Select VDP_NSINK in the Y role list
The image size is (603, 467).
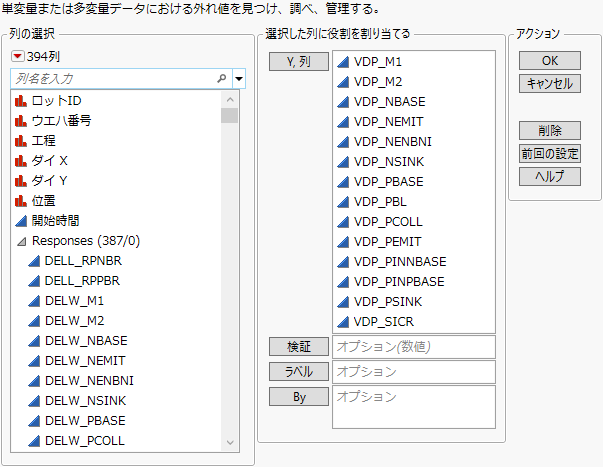pos(389,162)
